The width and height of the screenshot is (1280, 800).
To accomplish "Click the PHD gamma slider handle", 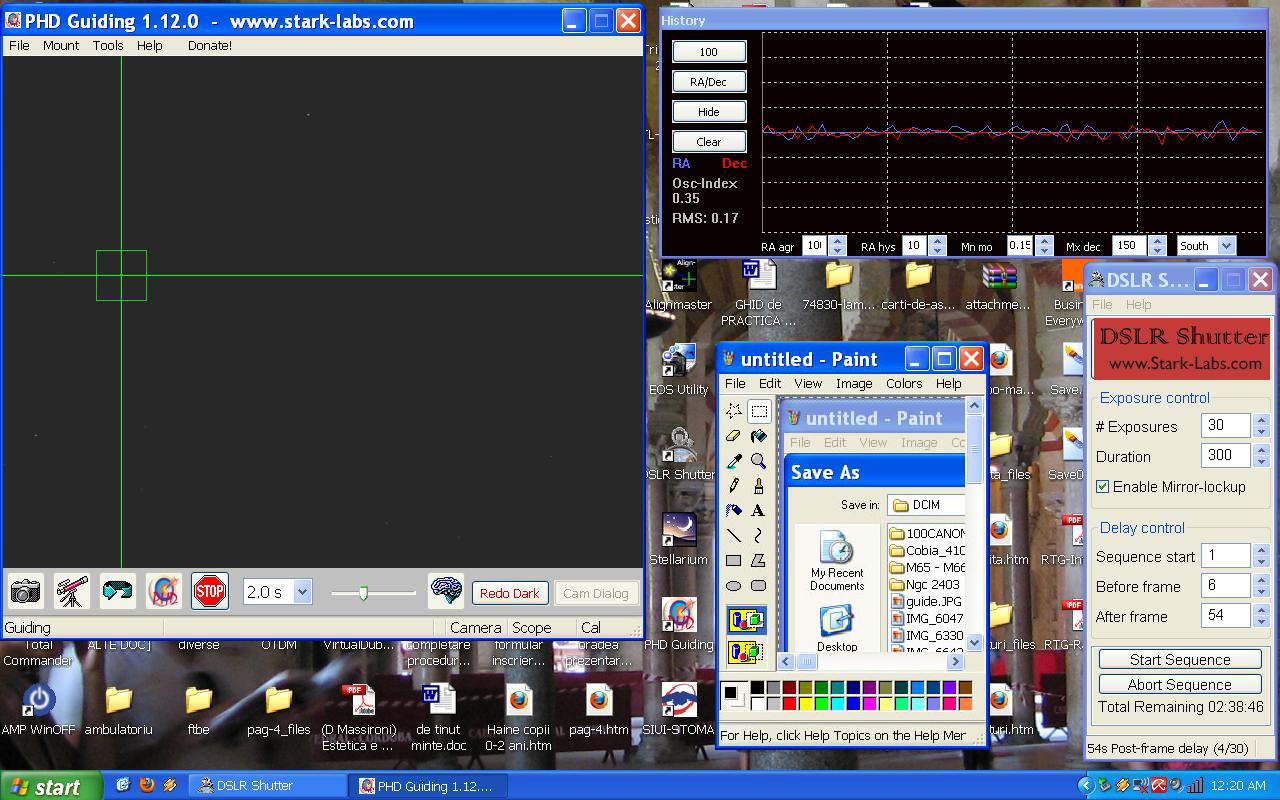I will click(363, 593).
